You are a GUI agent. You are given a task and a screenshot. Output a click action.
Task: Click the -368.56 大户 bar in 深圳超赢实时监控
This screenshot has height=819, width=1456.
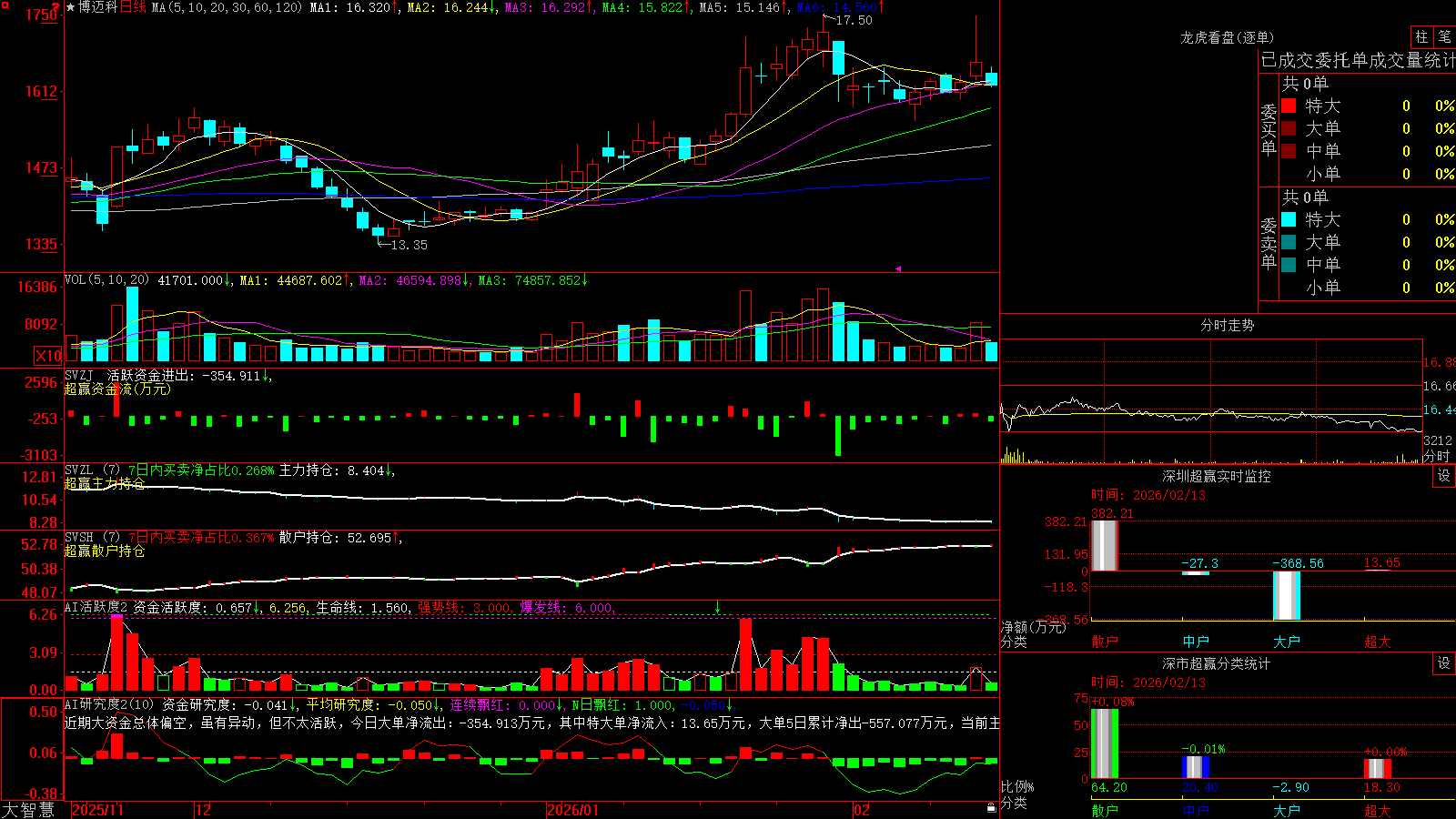coord(1287,596)
